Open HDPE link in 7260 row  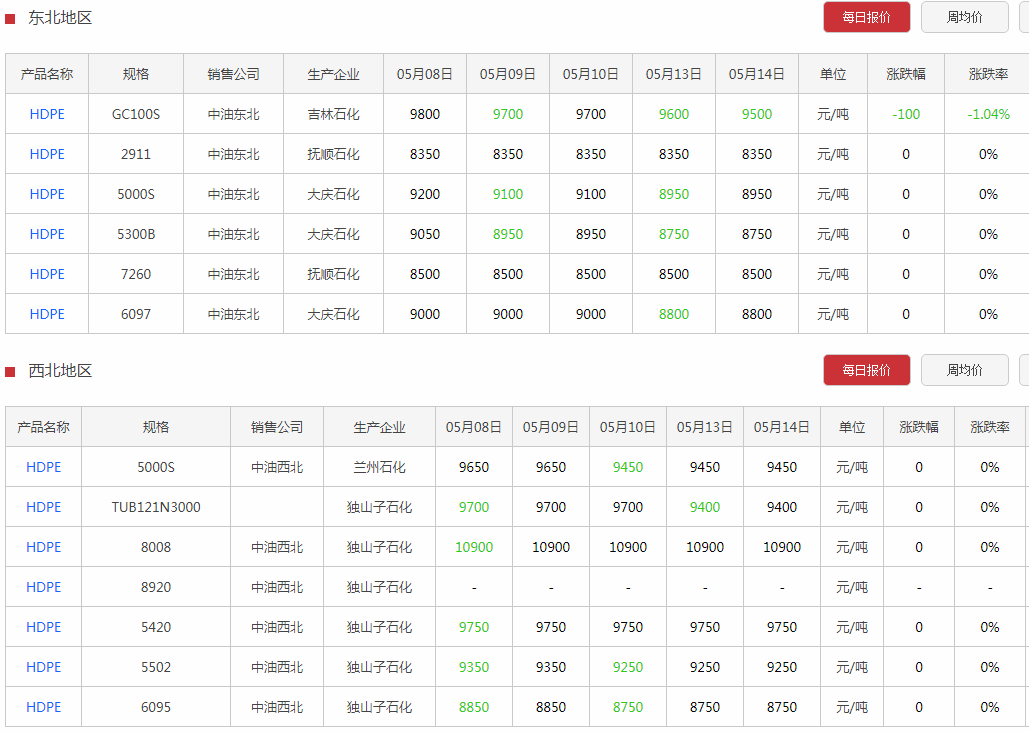click(47, 274)
